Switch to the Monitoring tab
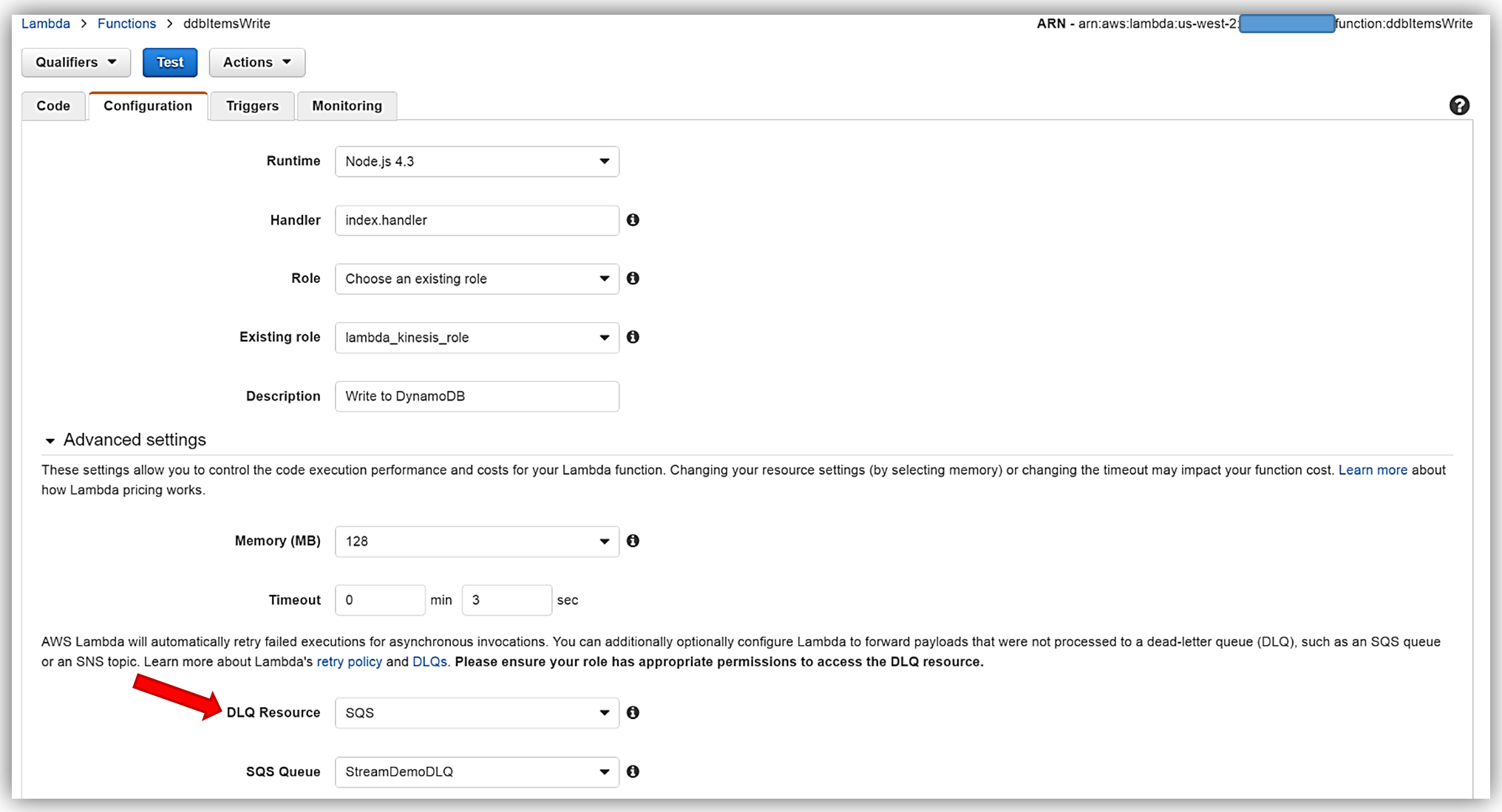Image resolution: width=1502 pixels, height=812 pixels. click(x=347, y=106)
